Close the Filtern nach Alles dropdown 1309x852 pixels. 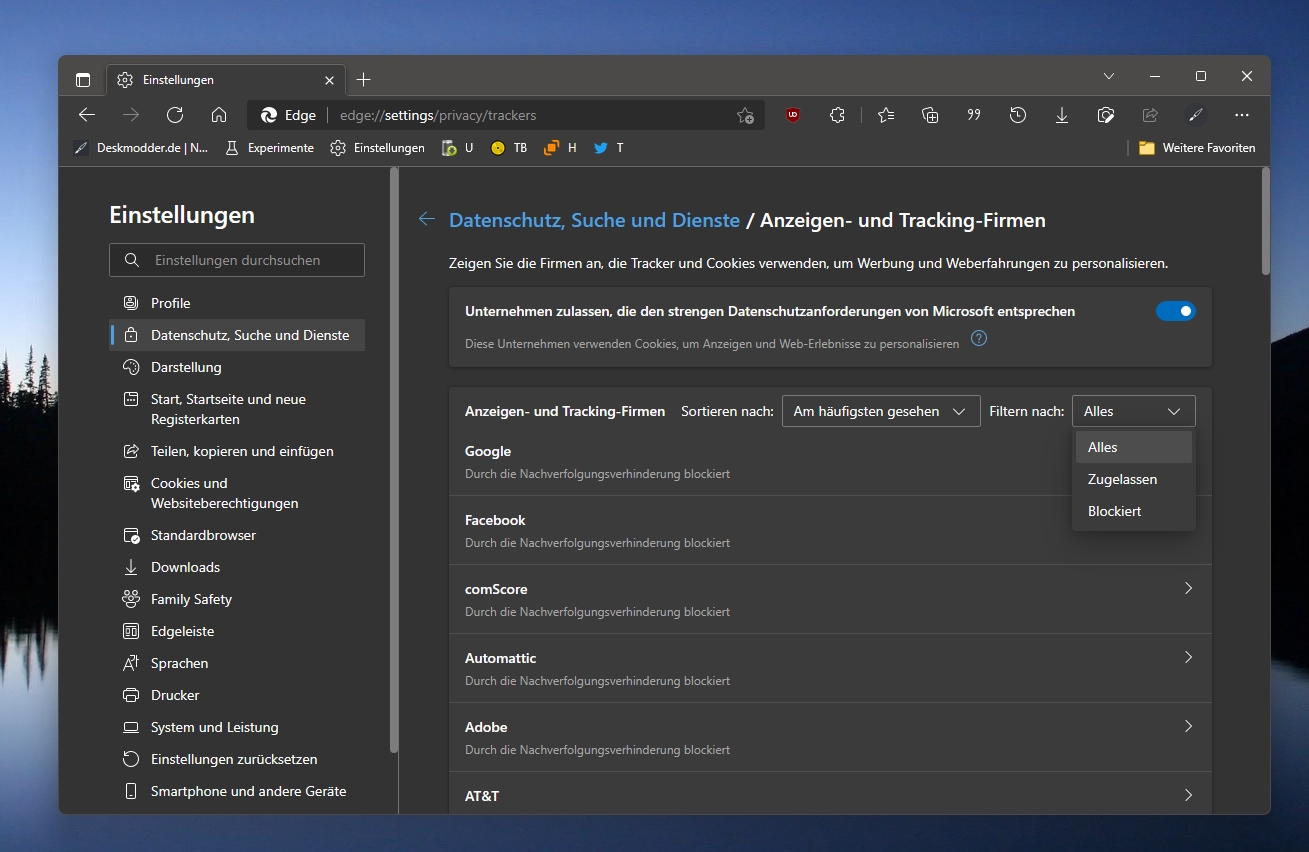tap(1134, 411)
